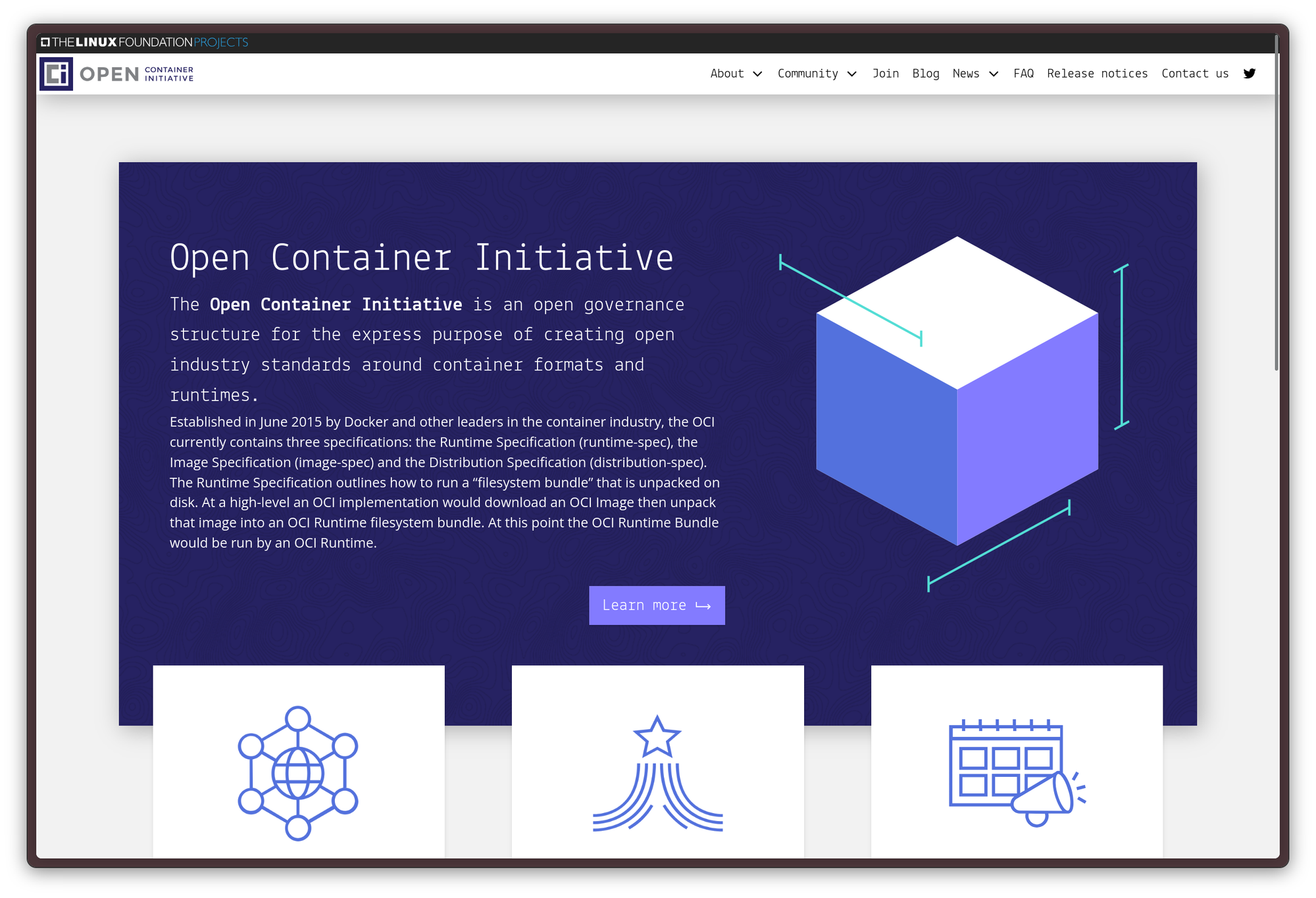Open the Community menu item
Image resolution: width=1316 pixels, height=898 pixels.
pyautogui.click(x=808, y=74)
